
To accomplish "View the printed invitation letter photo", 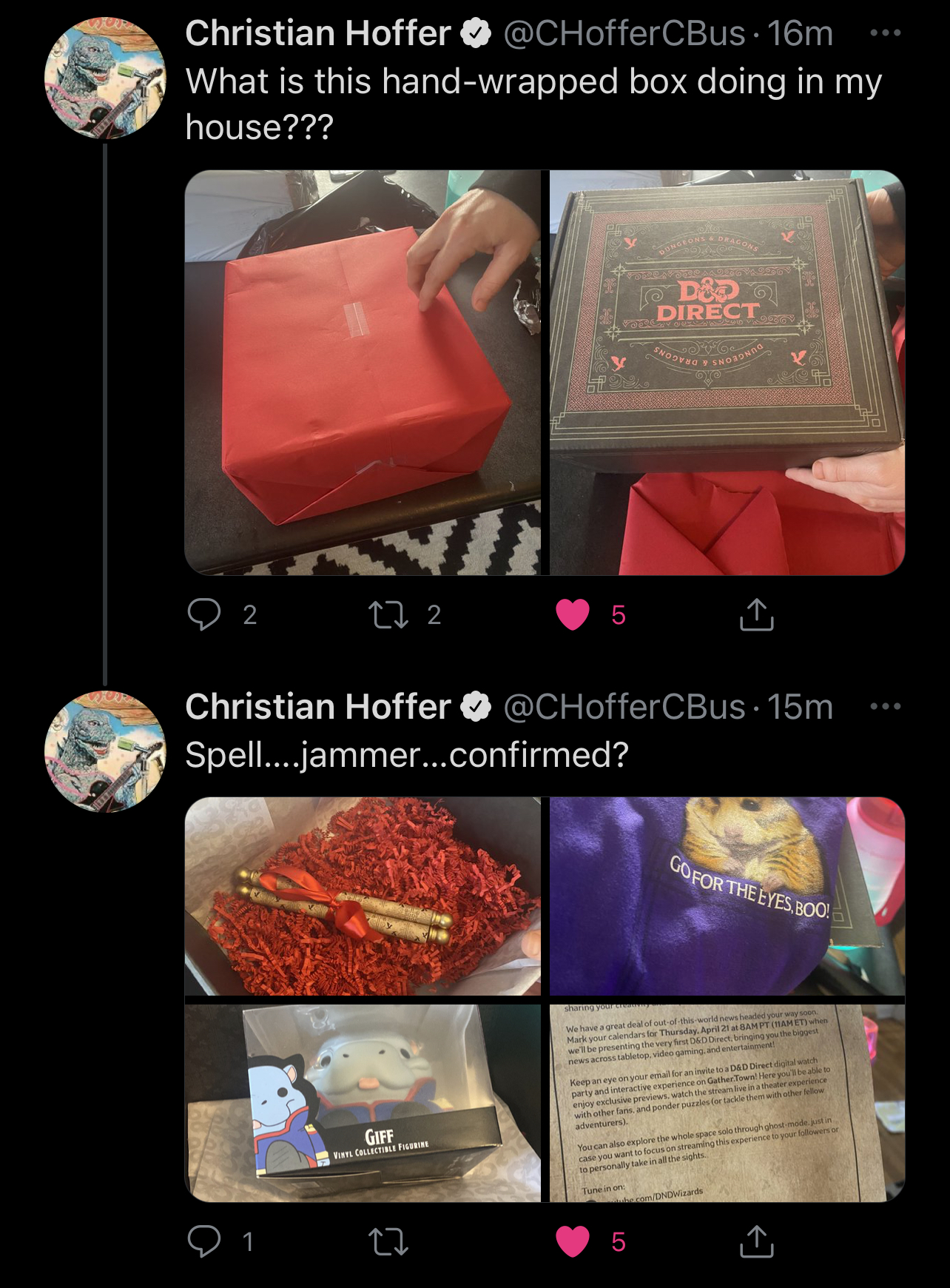I will (x=727, y=1103).
